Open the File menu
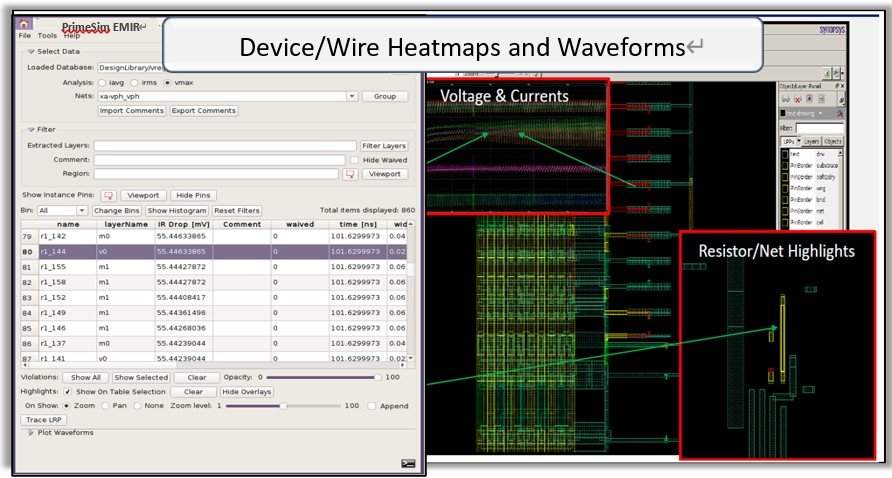Viewport: 892px width, 478px height. pyautogui.click(x=25, y=36)
